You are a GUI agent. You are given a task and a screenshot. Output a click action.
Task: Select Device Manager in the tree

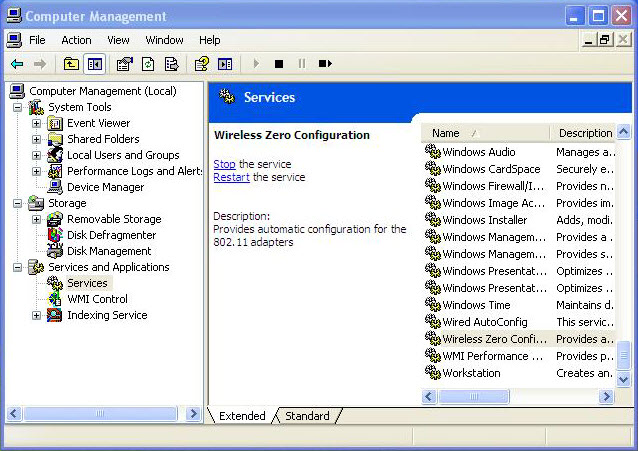pos(105,187)
